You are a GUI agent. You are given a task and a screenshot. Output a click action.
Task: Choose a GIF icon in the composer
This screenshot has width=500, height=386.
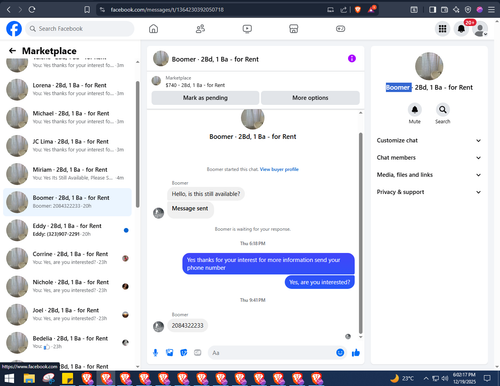coord(198,353)
